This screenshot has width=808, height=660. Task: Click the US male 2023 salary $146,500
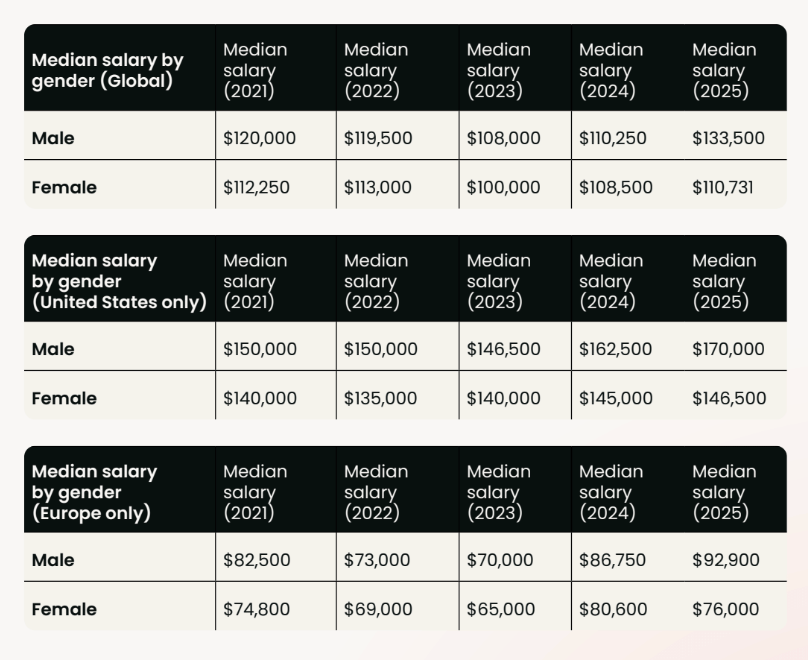pos(503,349)
